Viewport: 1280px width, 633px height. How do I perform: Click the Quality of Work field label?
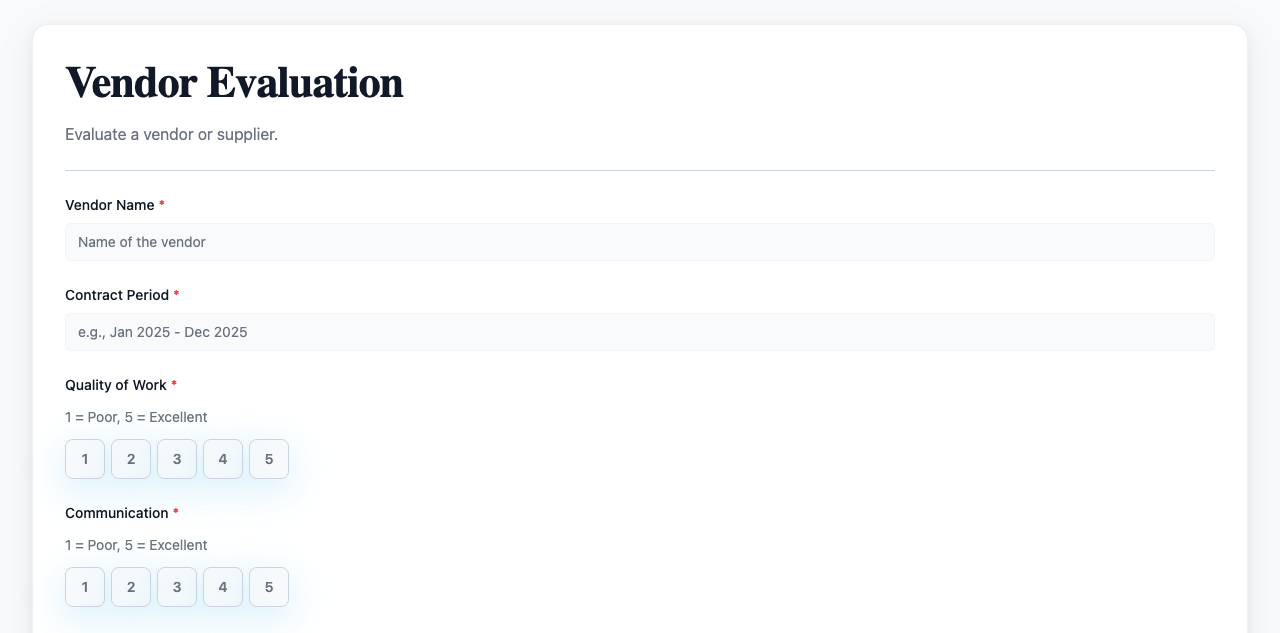(x=115, y=385)
